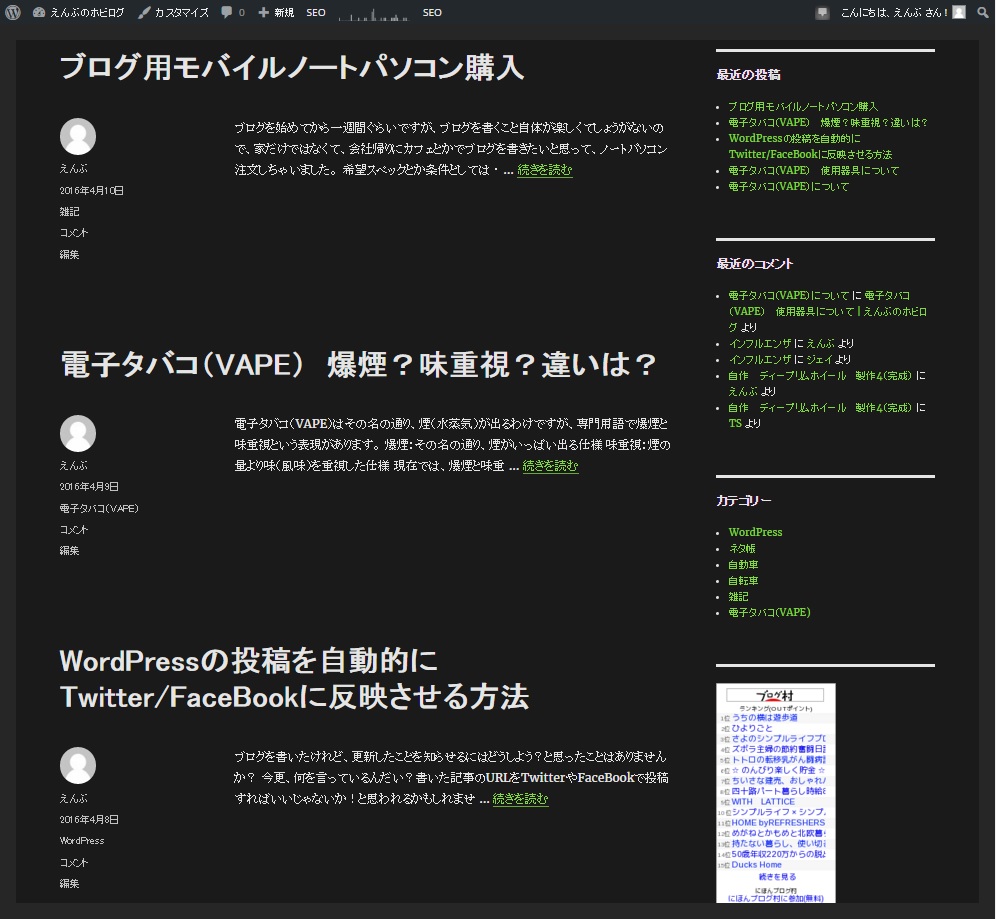Open 電子タバコ(VAPE) category under the 爆煙 post

point(99,508)
